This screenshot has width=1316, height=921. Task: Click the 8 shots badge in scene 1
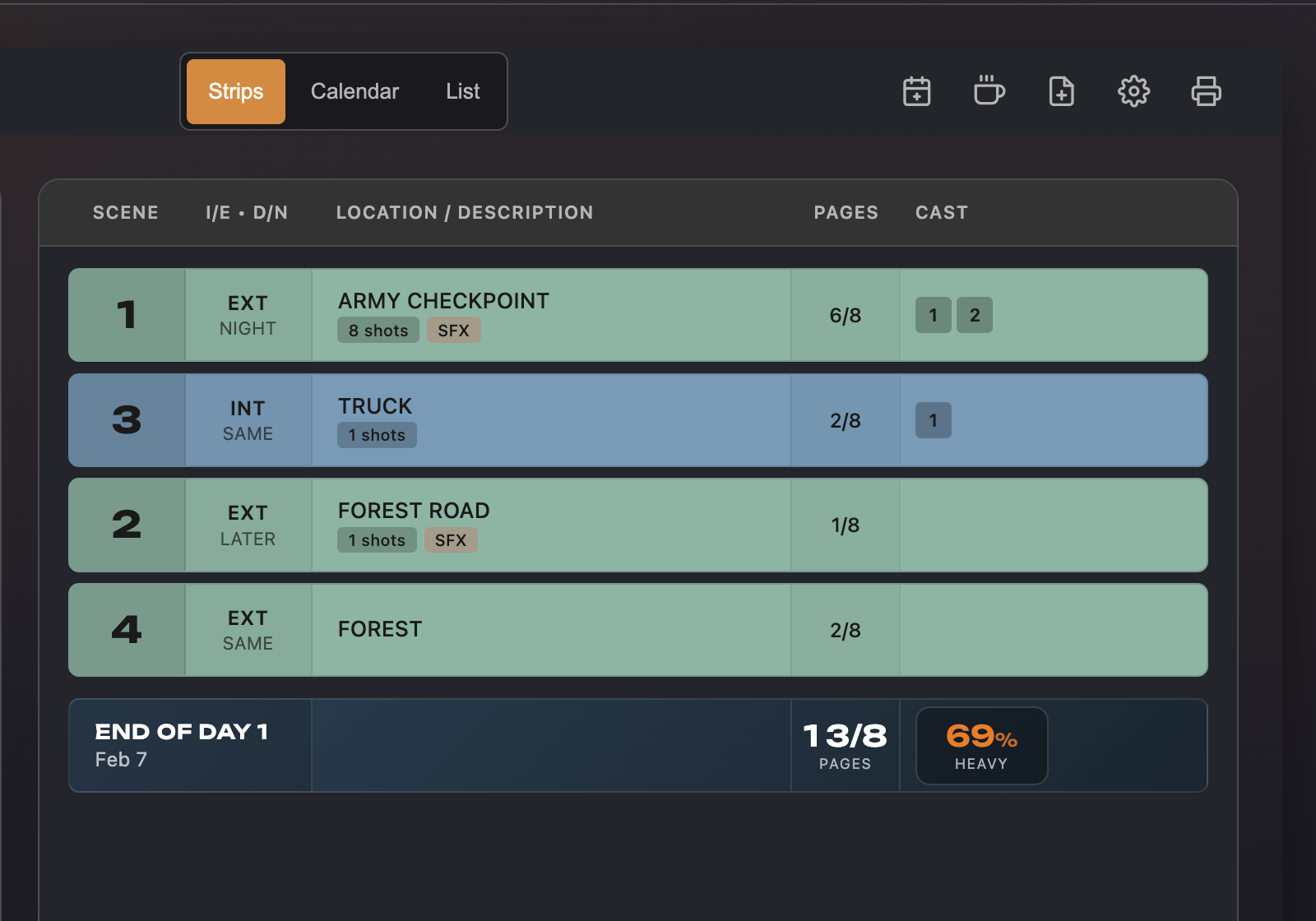[x=378, y=330]
